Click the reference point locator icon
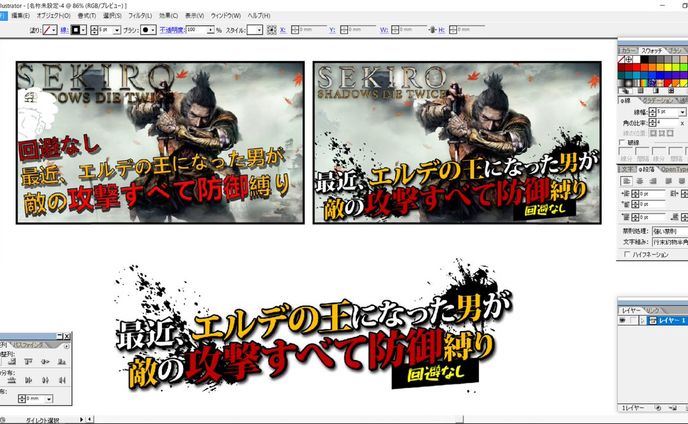The width and height of the screenshot is (688, 424). (272, 30)
